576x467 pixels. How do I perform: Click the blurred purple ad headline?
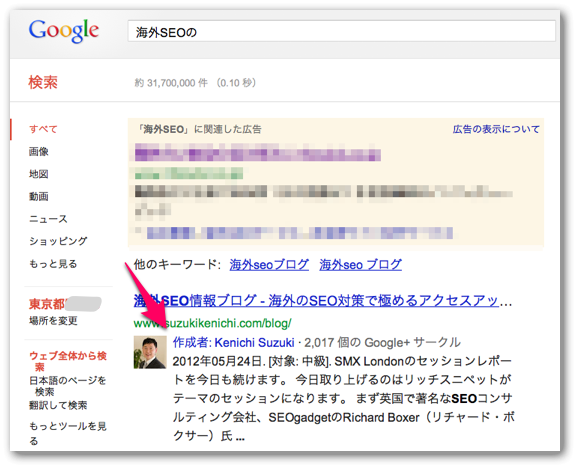click(258, 152)
